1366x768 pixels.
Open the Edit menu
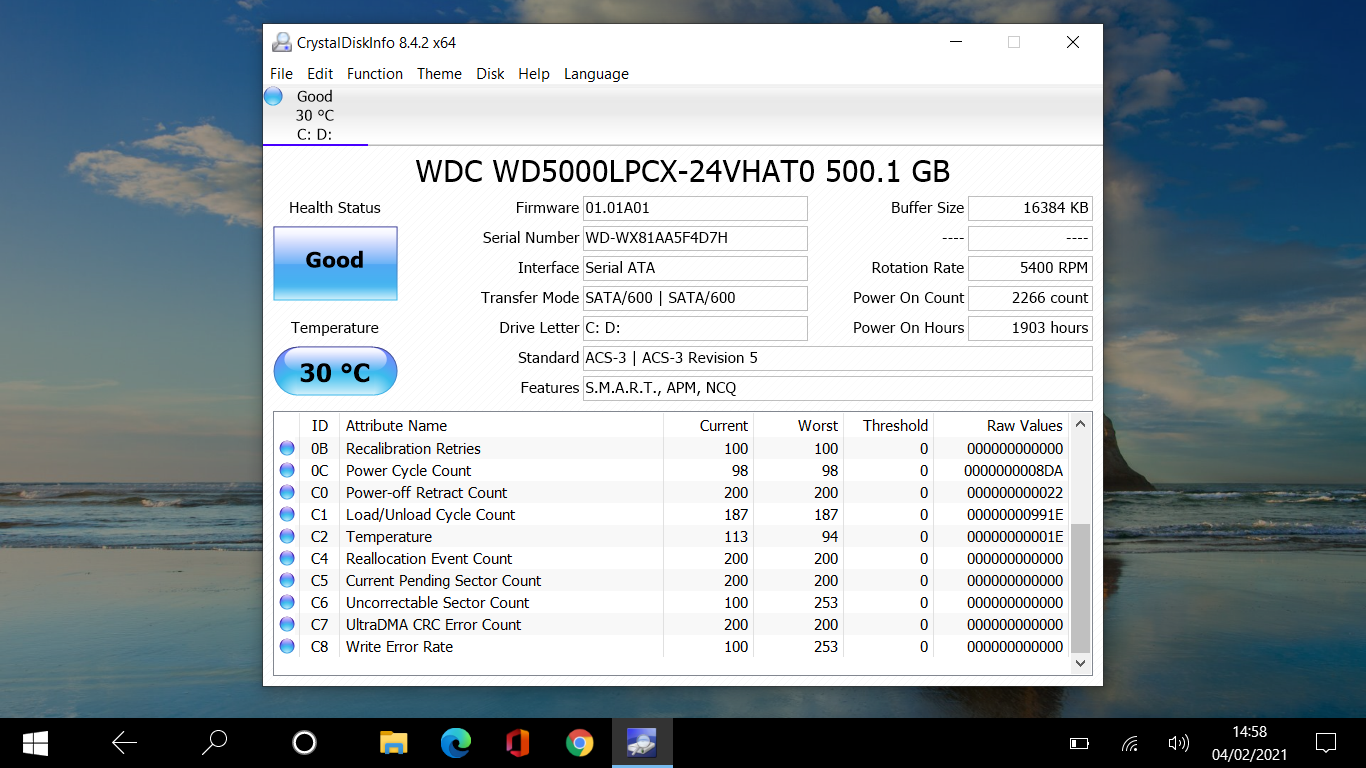tap(320, 74)
